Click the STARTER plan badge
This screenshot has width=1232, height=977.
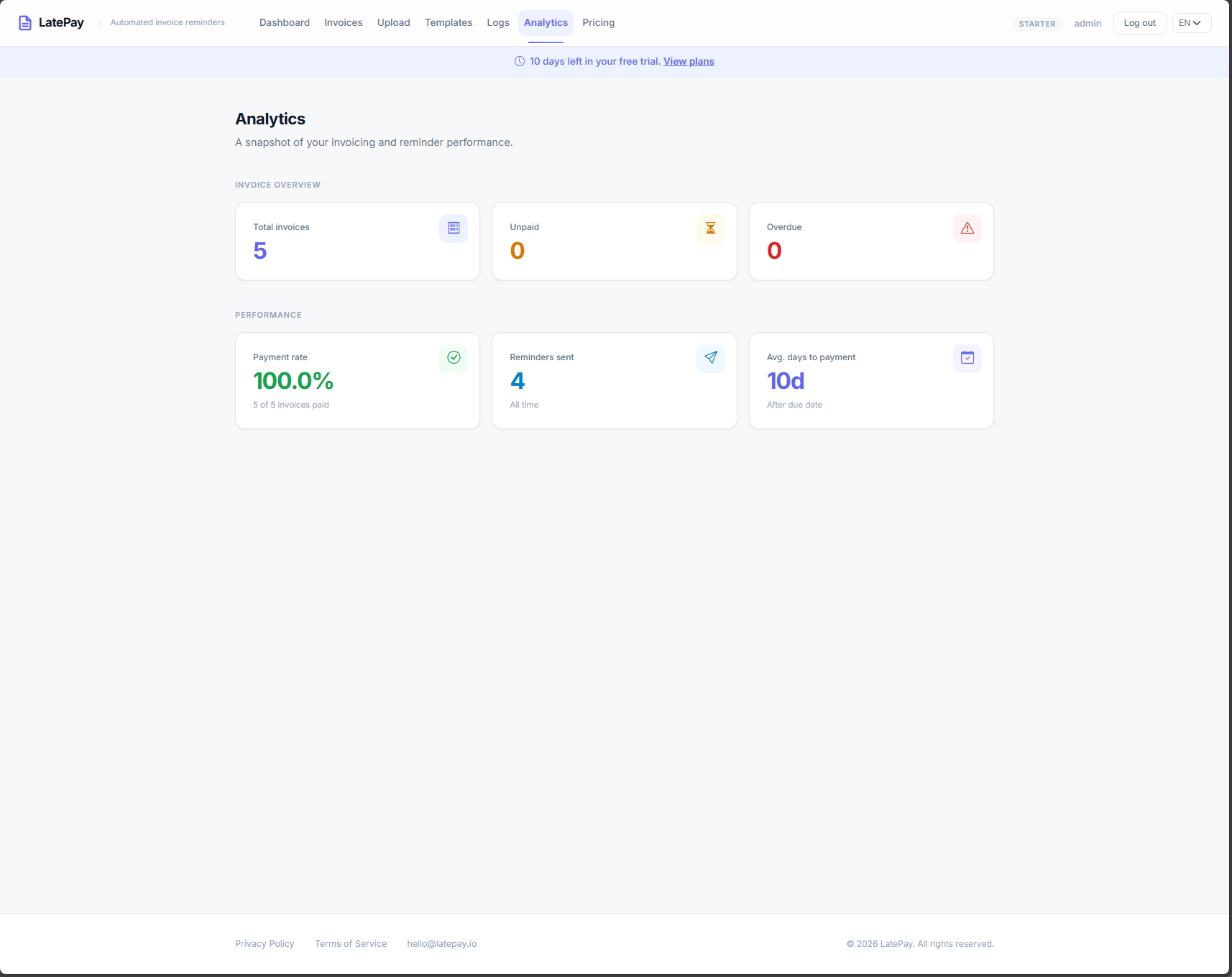coord(1037,24)
